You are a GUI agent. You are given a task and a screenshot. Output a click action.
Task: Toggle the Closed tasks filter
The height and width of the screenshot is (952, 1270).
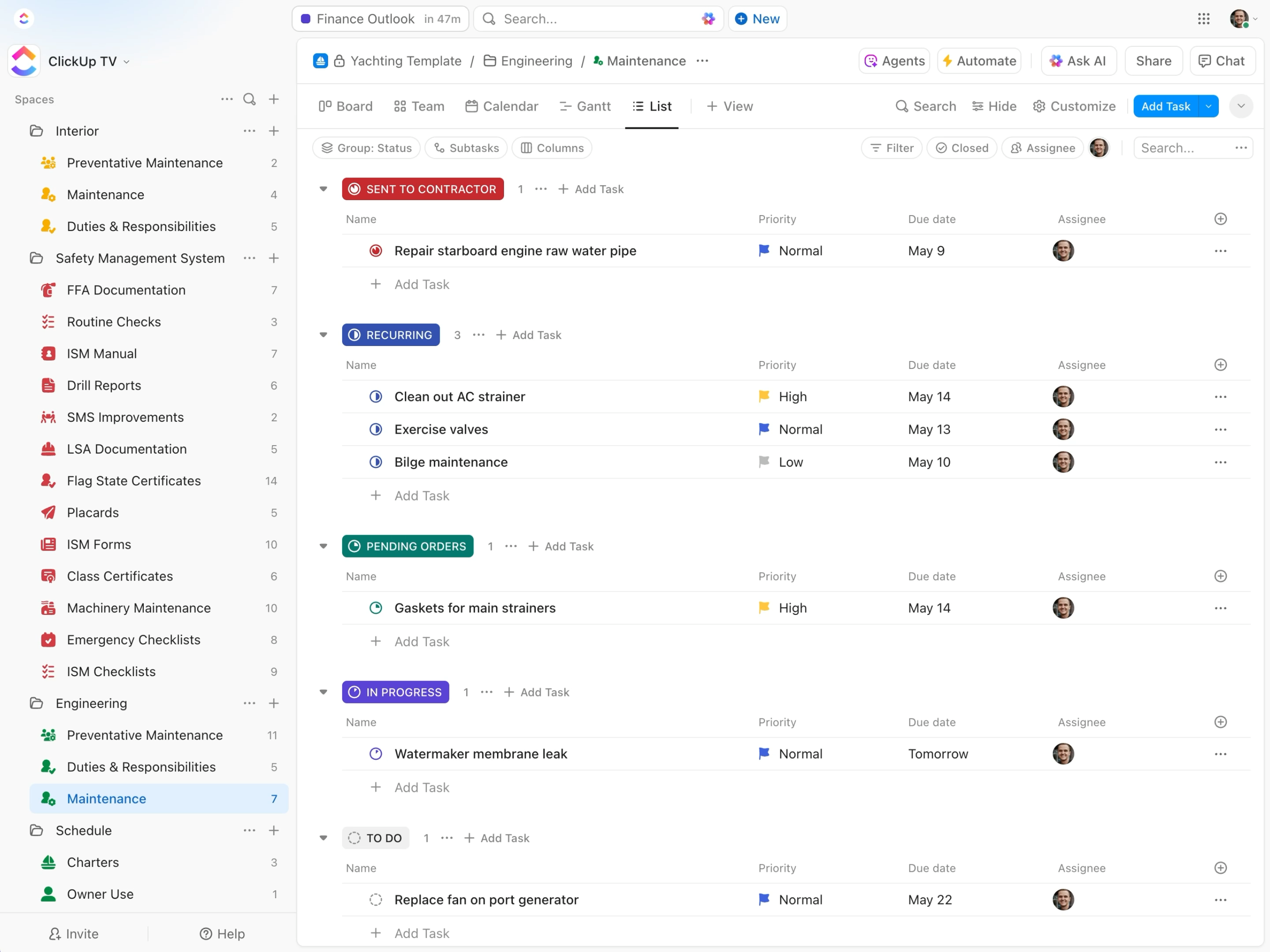point(962,148)
